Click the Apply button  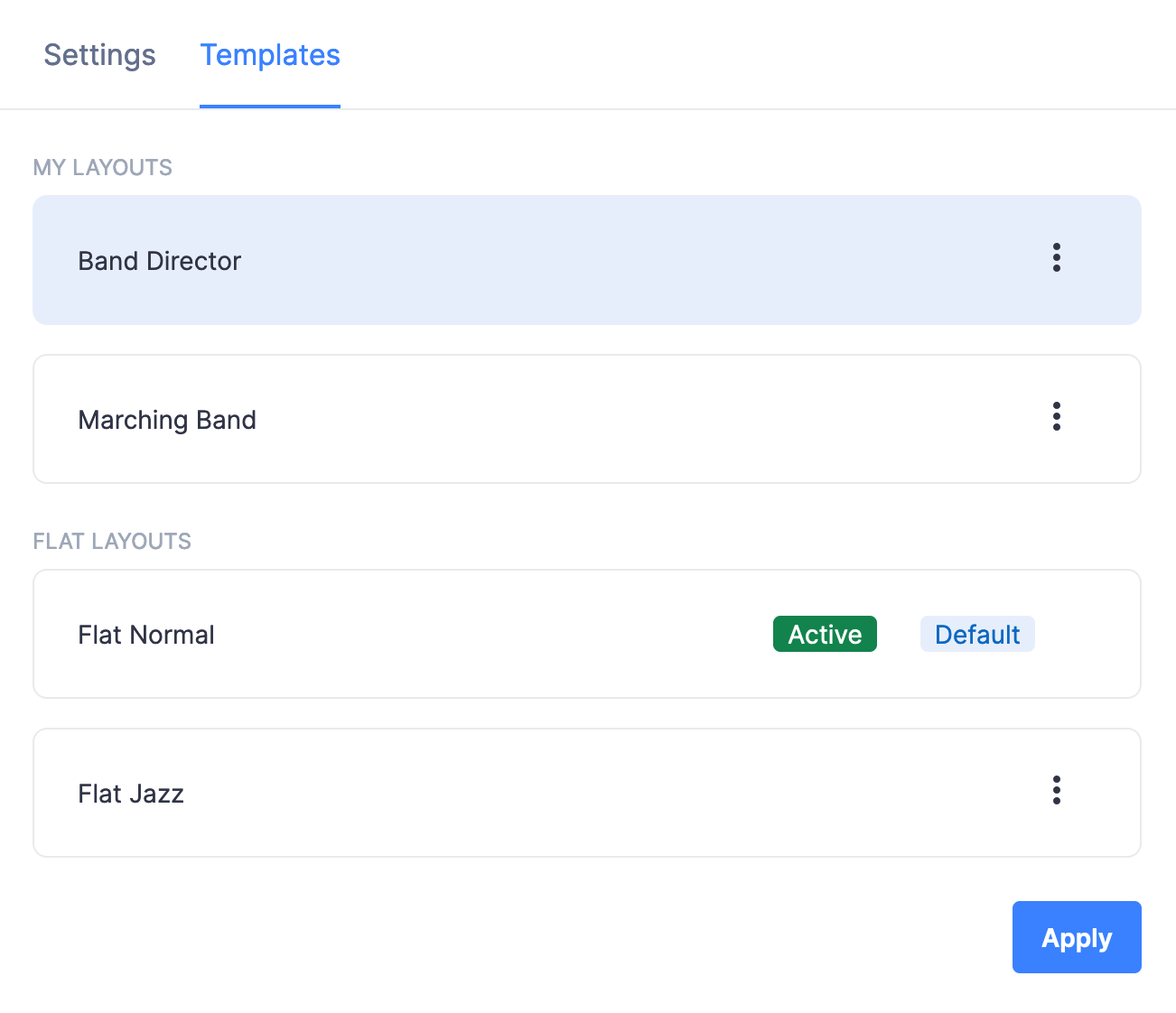(x=1077, y=937)
